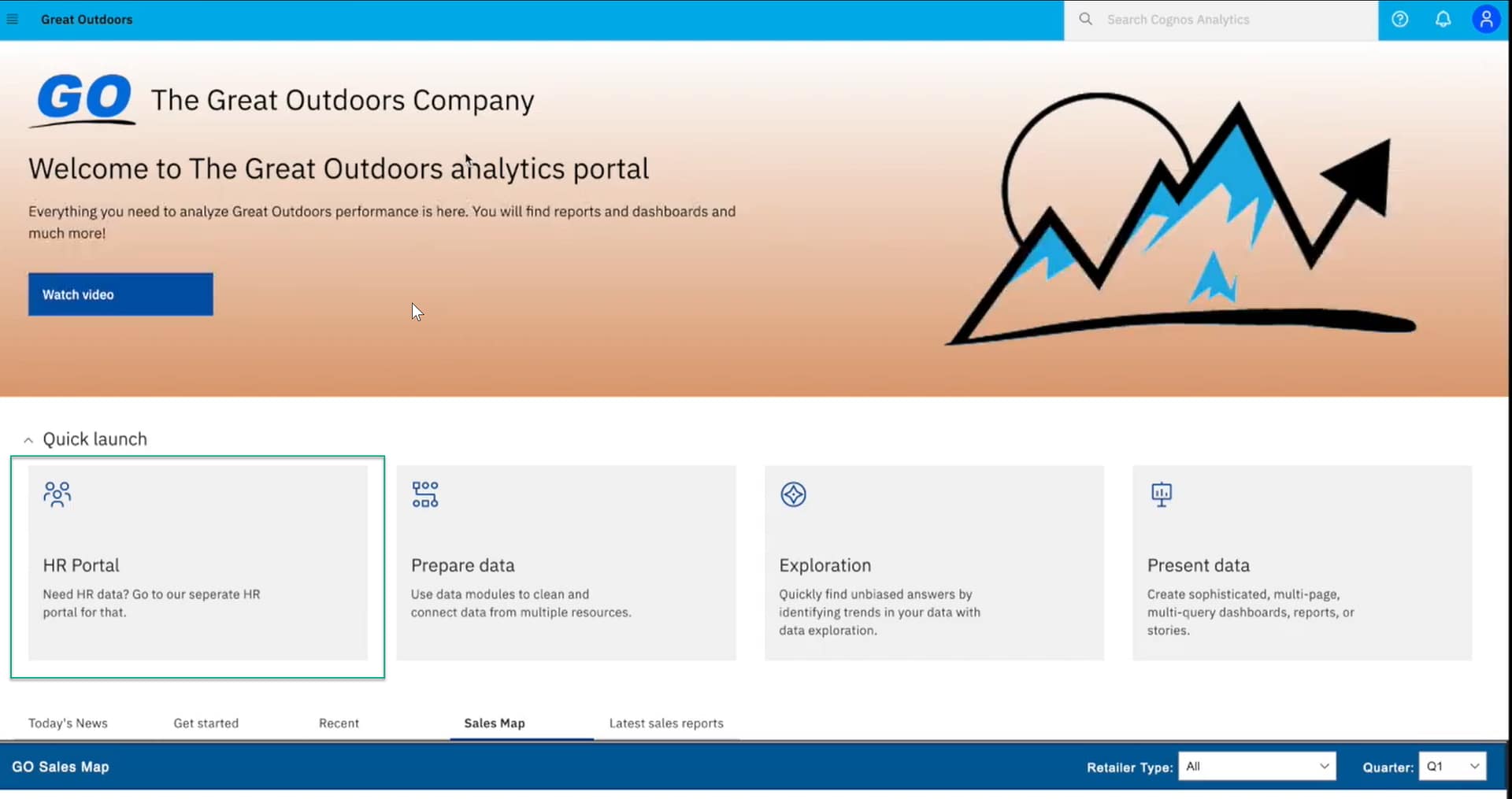Open the user profile icon
The image size is (1512, 799).
click(1485, 20)
